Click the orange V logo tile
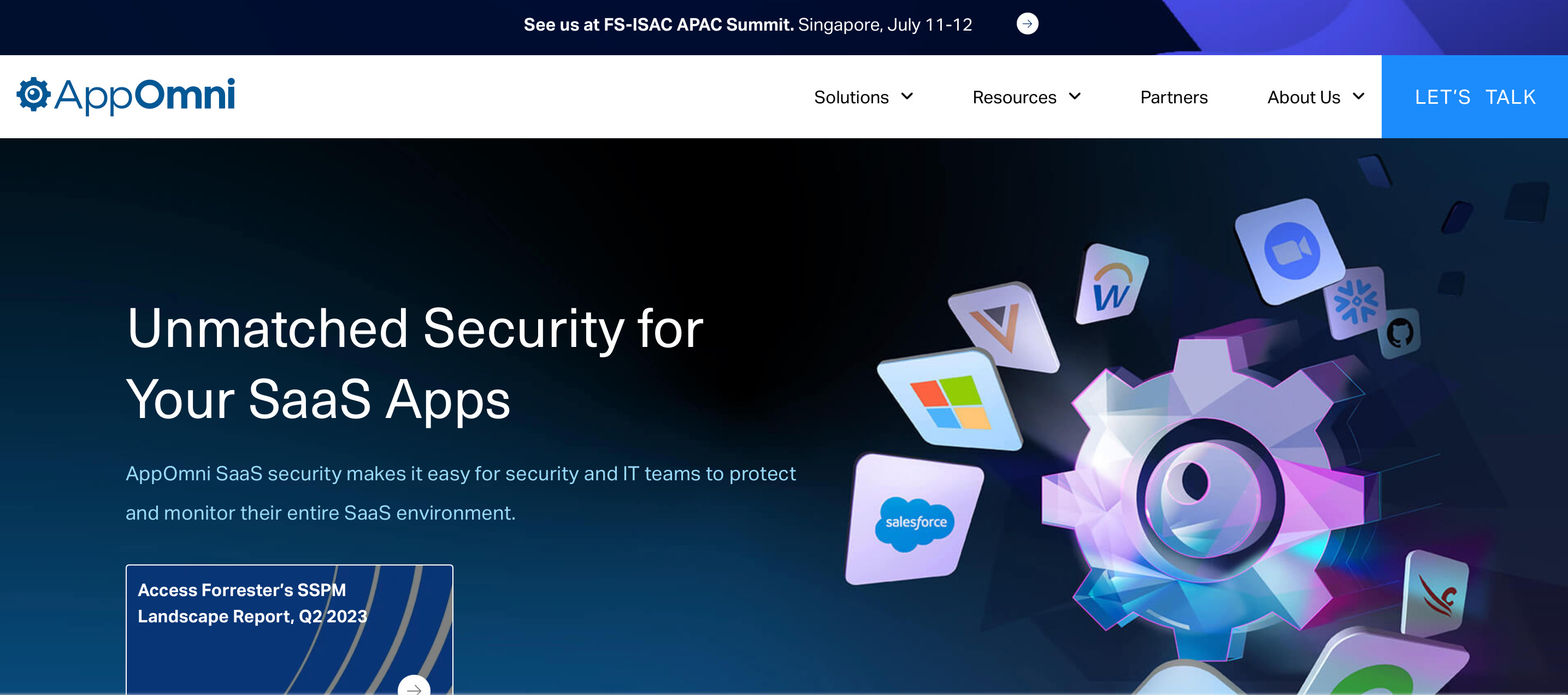This screenshot has width=1568, height=695. tap(998, 326)
